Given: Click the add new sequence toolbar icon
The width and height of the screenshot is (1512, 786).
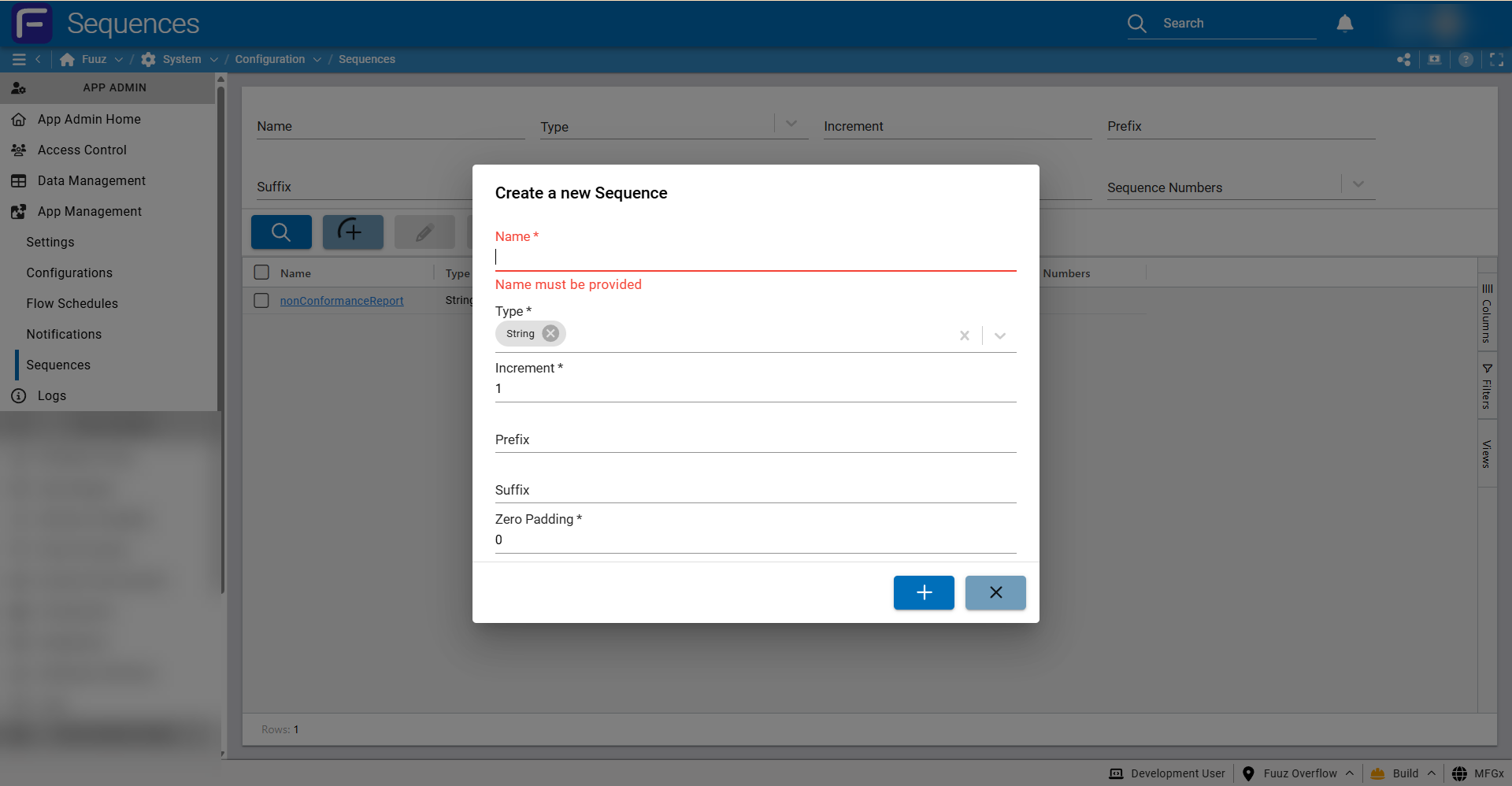Looking at the screenshot, I should (353, 232).
